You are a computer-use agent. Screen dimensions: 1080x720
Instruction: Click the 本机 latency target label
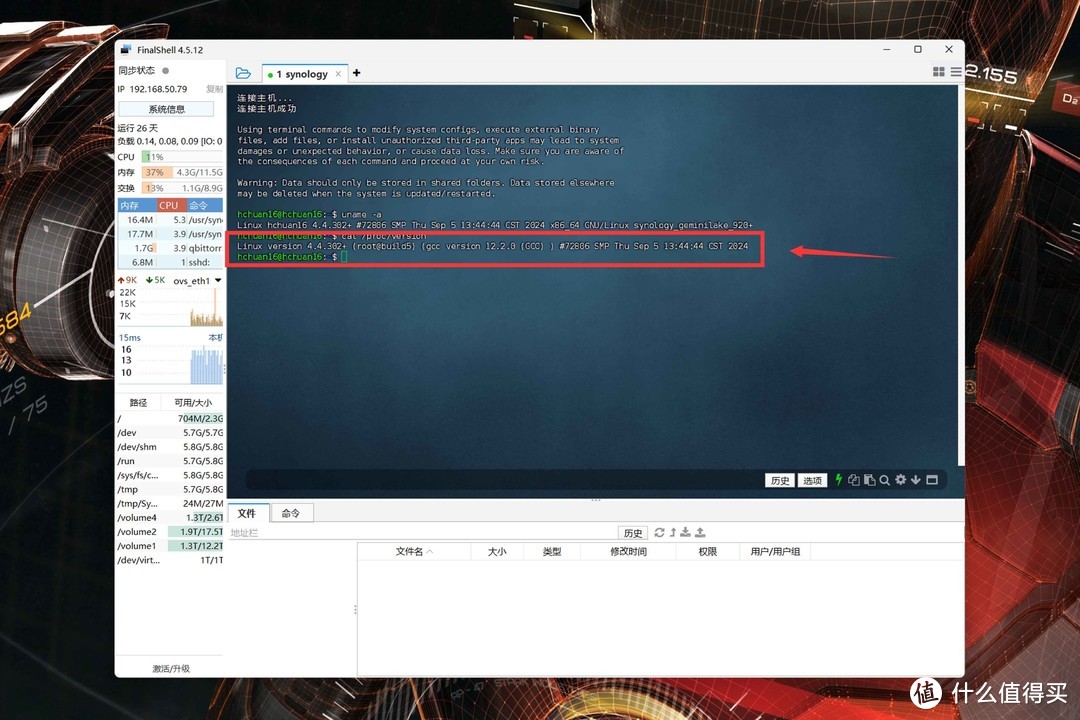[216, 338]
